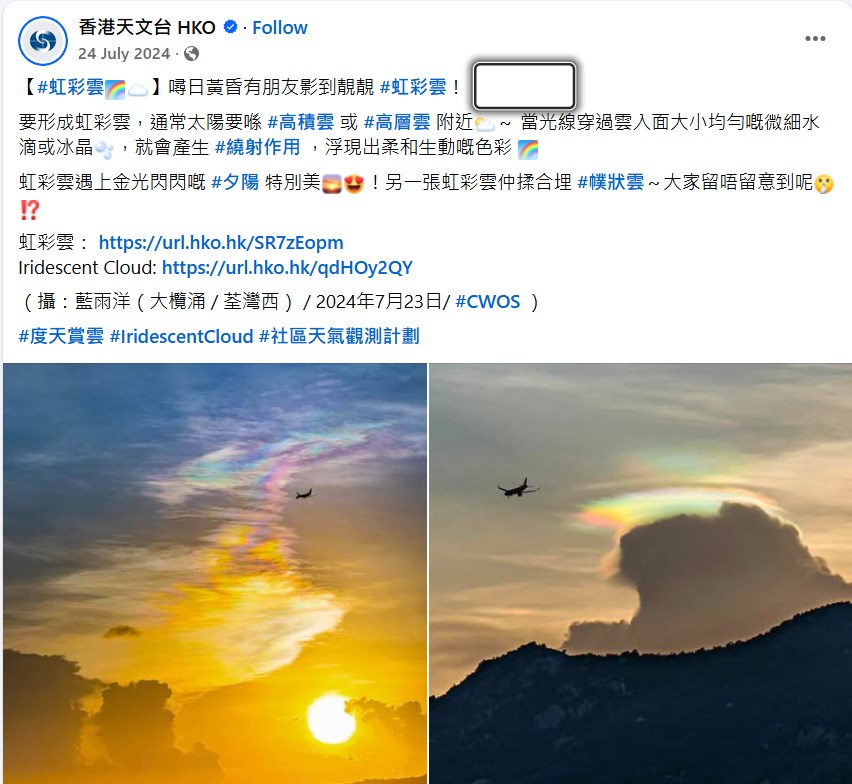The image size is (852, 784).
Task: Open the Iridescent Cloud qdHOy2QY link
Action: tap(287, 267)
